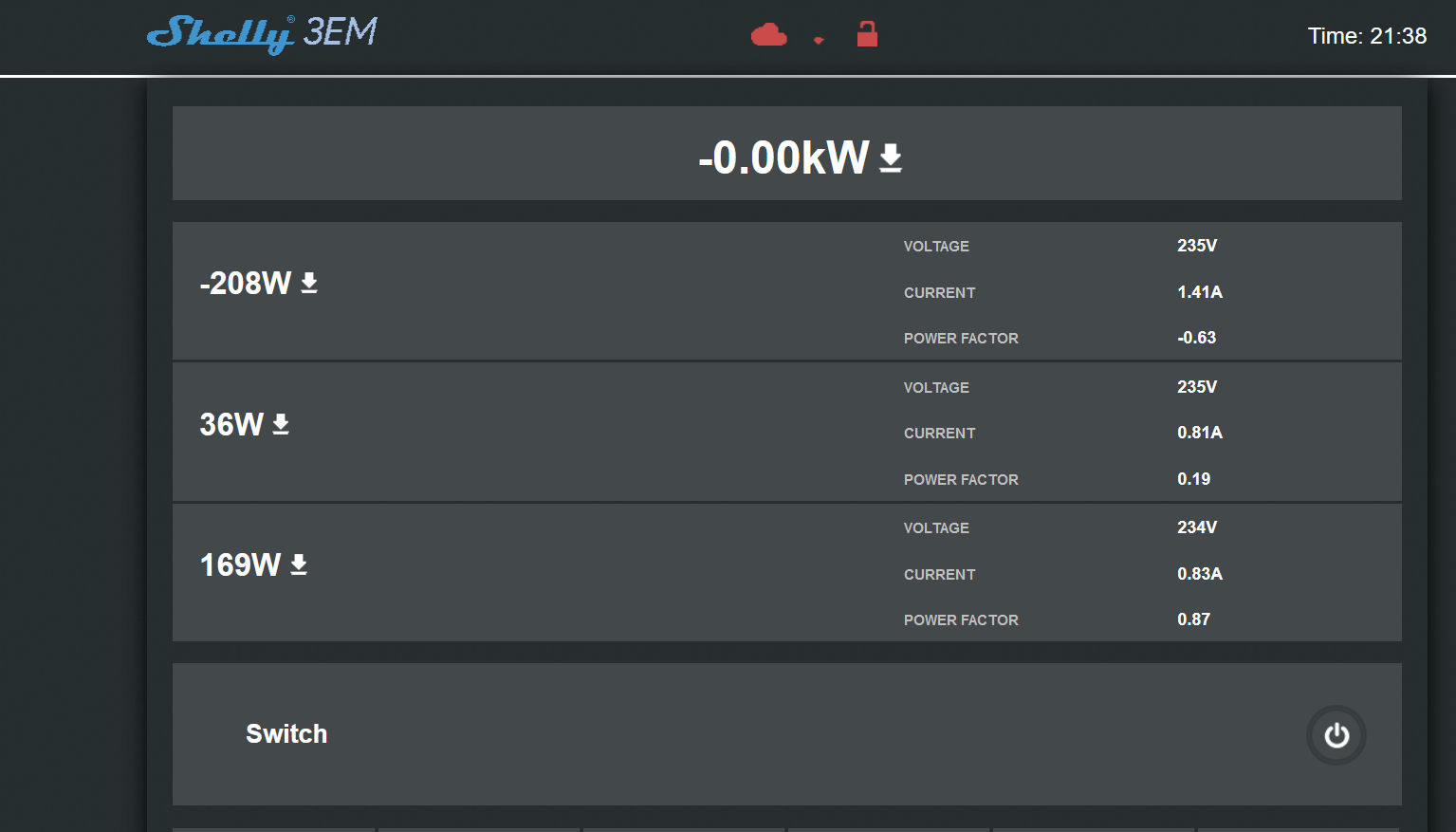Click the red cloud status icon
The width and height of the screenshot is (1456, 832).
point(768,36)
